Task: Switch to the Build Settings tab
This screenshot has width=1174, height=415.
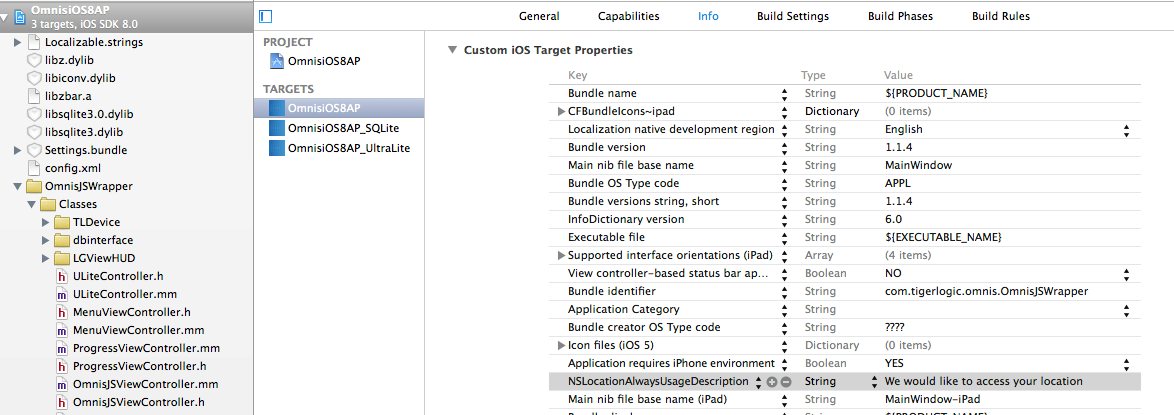Action: pyautogui.click(x=793, y=16)
